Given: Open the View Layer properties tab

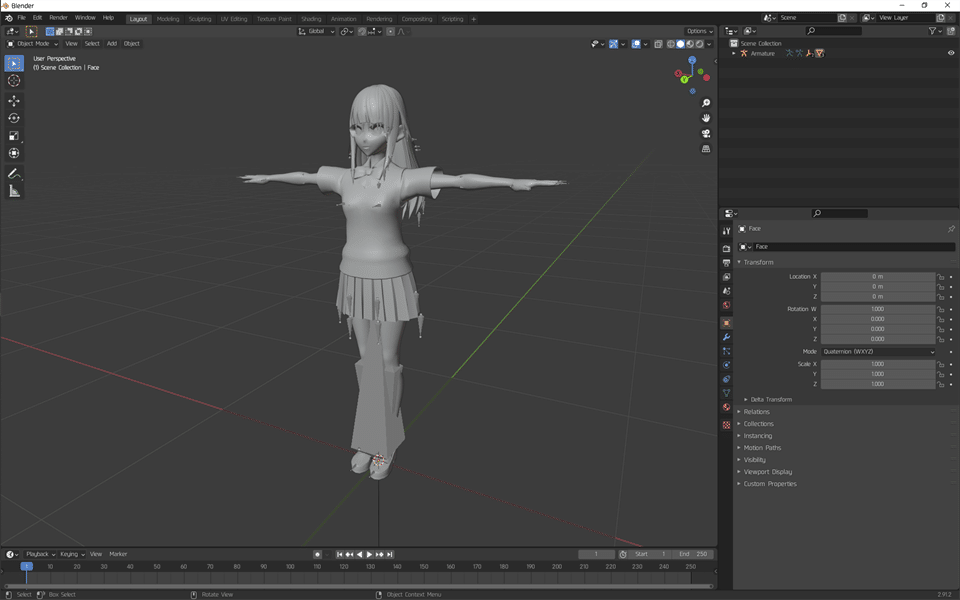Looking at the screenshot, I should pos(726,277).
